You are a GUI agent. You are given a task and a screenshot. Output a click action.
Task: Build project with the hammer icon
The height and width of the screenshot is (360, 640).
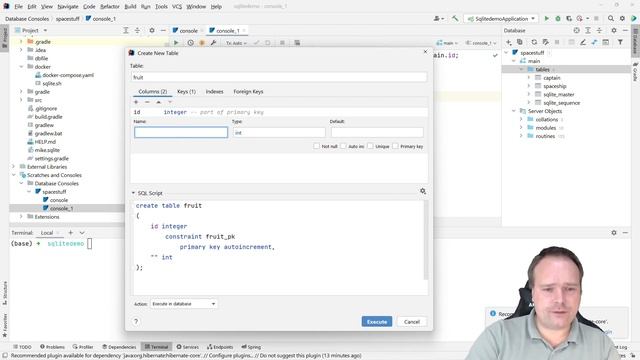[x=455, y=18]
